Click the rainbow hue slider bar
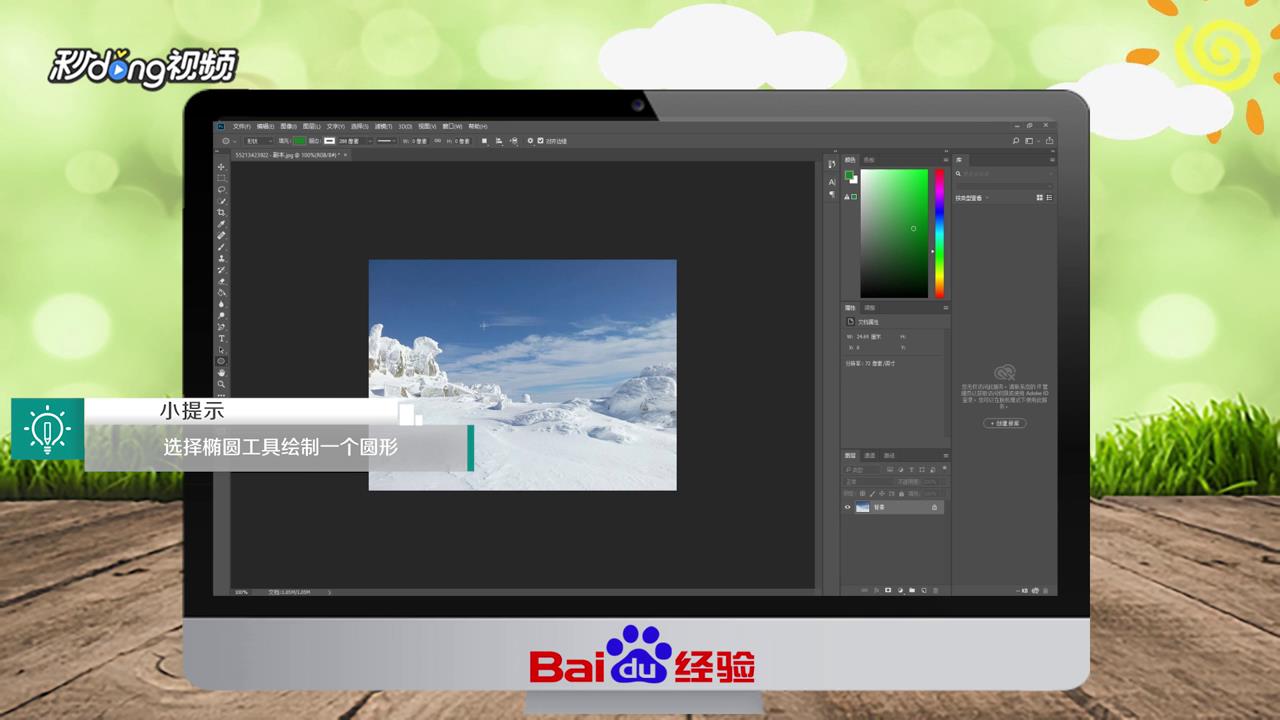The image size is (1280, 720). [x=939, y=233]
